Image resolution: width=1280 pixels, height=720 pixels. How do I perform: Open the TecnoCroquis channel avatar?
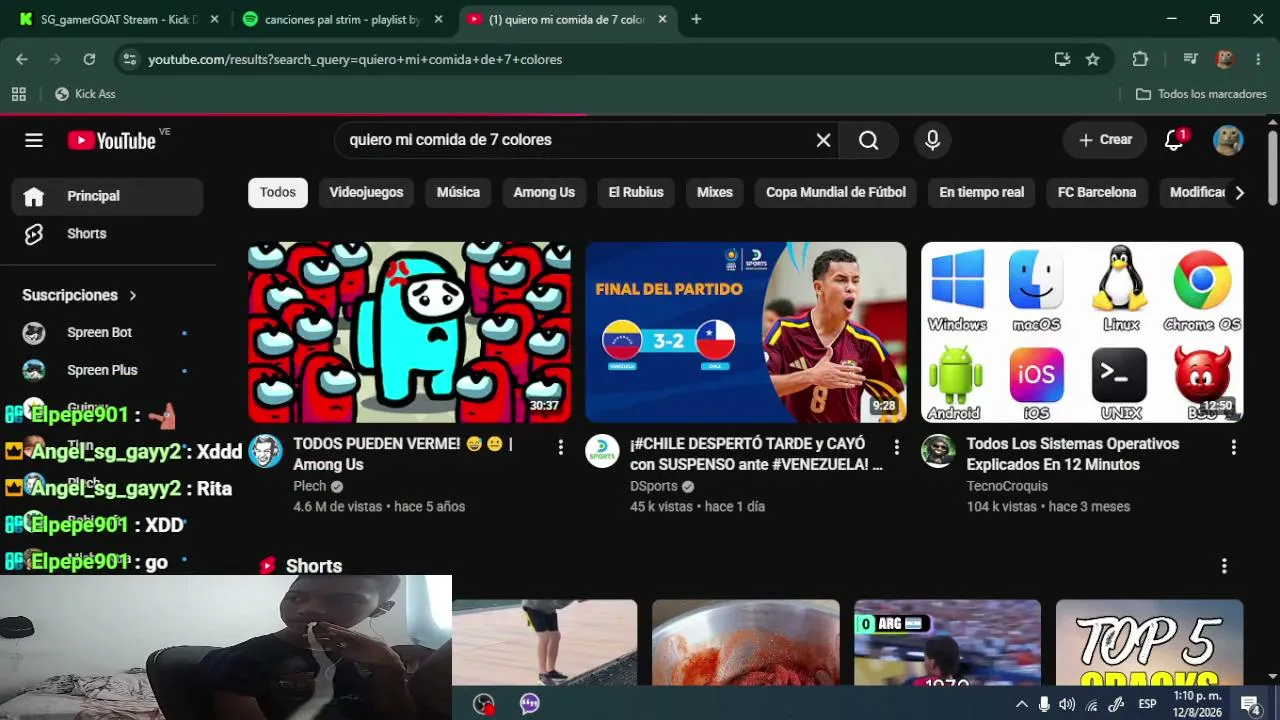(938, 451)
